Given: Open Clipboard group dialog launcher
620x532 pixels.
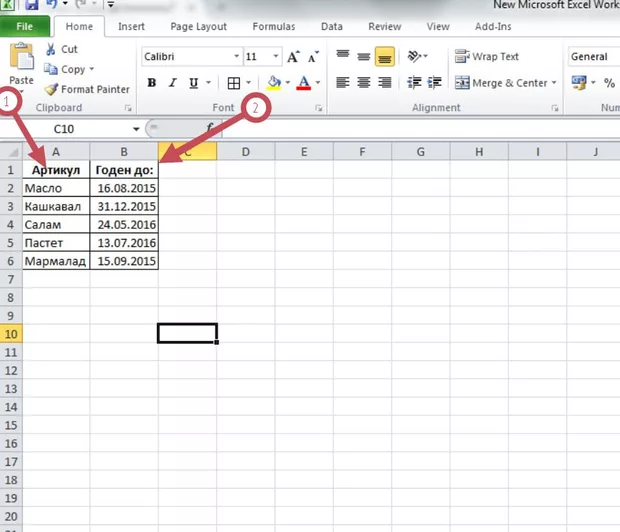Looking at the screenshot, I should [128, 108].
